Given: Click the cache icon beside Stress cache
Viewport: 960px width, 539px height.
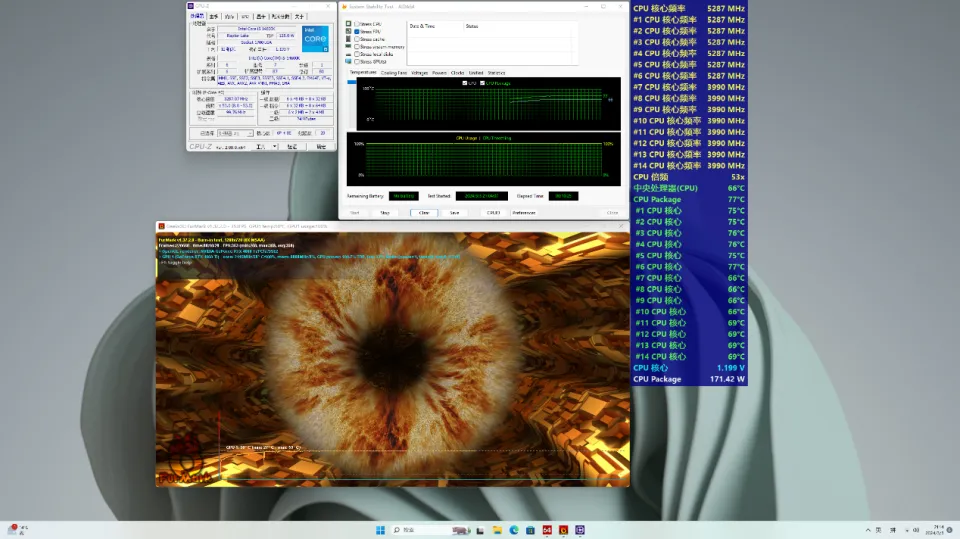Looking at the screenshot, I should pos(348,39).
